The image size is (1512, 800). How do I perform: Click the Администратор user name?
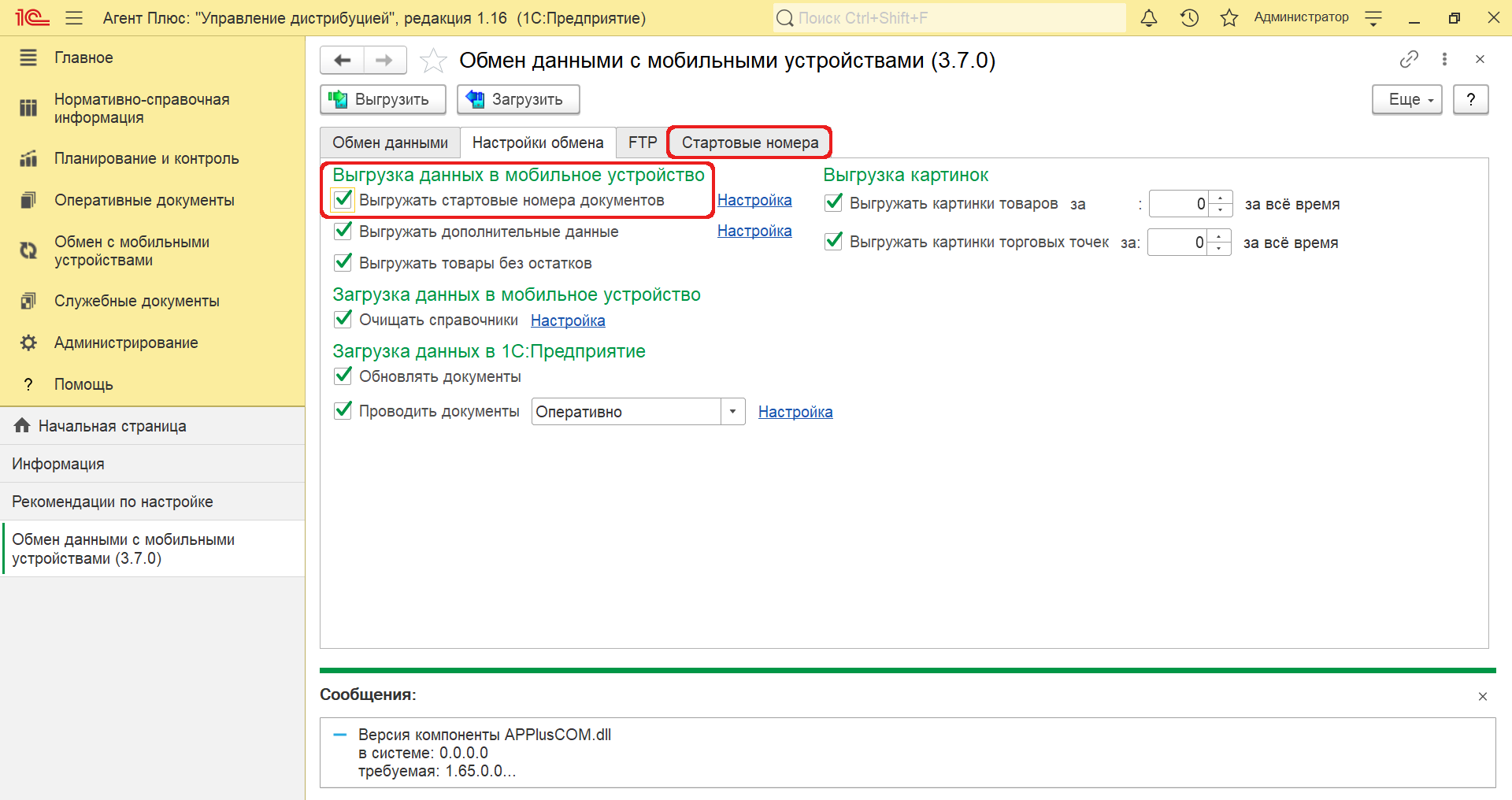coord(1301,17)
